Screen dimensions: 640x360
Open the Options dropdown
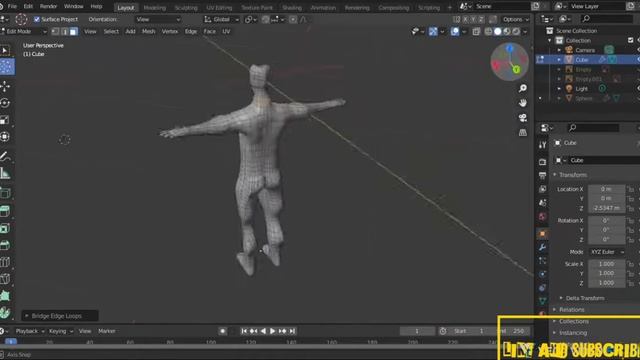[516, 19]
